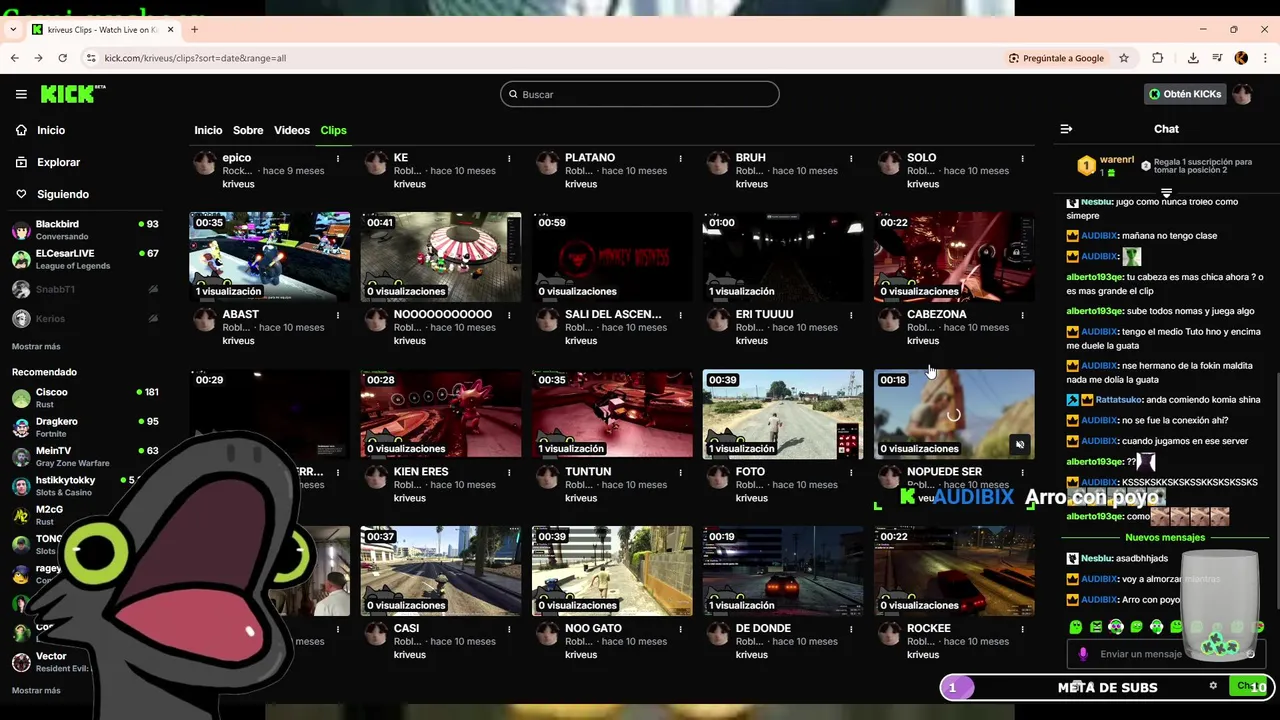
Task: Click the browser reload button
Action: click(62, 58)
